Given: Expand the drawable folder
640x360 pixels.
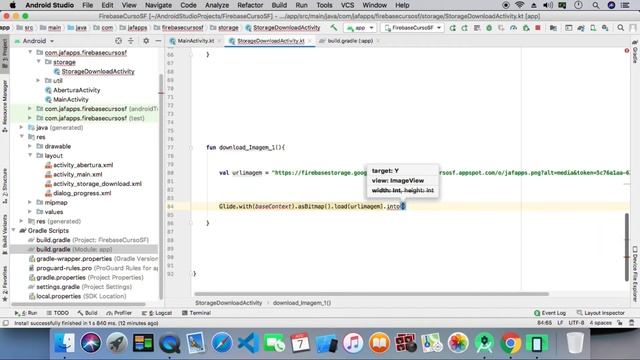Looking at the screenshot, I should click(30, 146).
